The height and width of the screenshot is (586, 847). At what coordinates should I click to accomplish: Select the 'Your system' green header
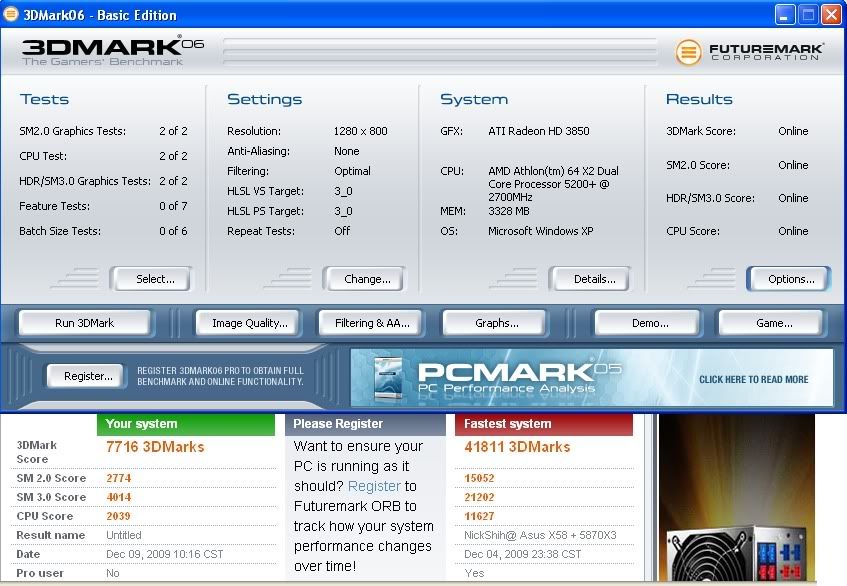[186, 424]
